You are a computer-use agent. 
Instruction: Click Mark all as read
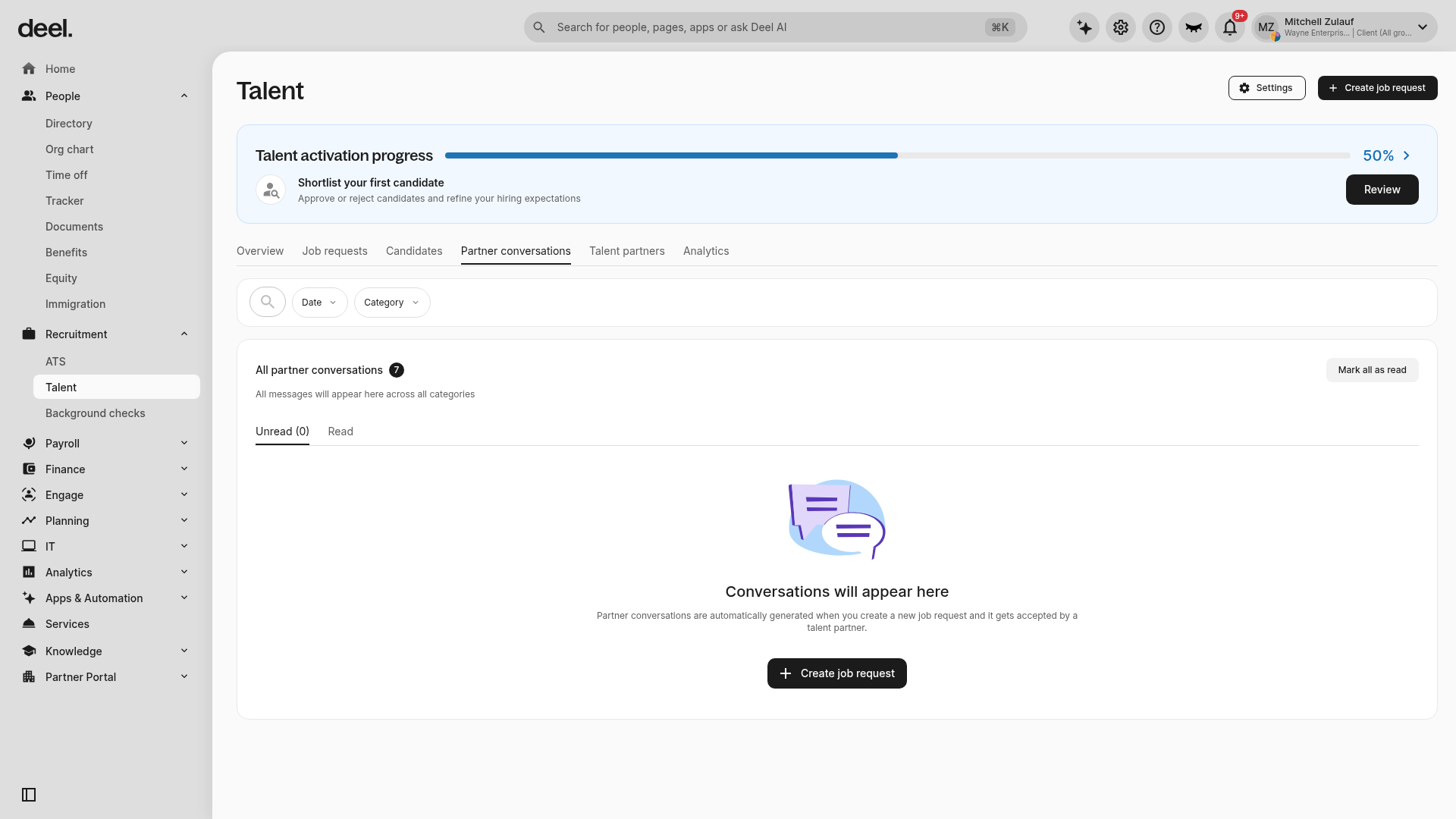(1372, 370)
